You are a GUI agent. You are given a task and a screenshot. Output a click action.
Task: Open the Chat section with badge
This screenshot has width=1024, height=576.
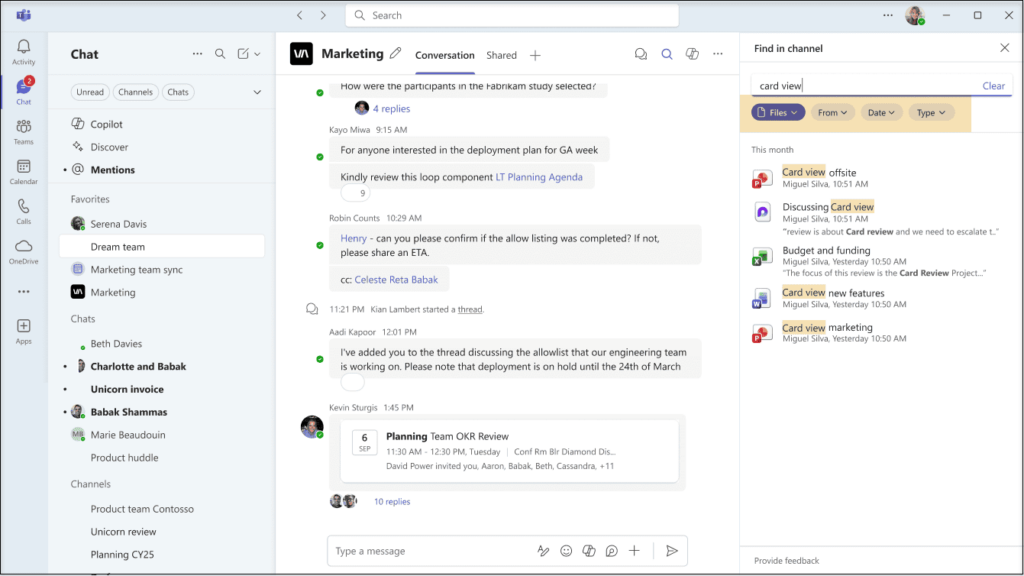pos(24,91)
